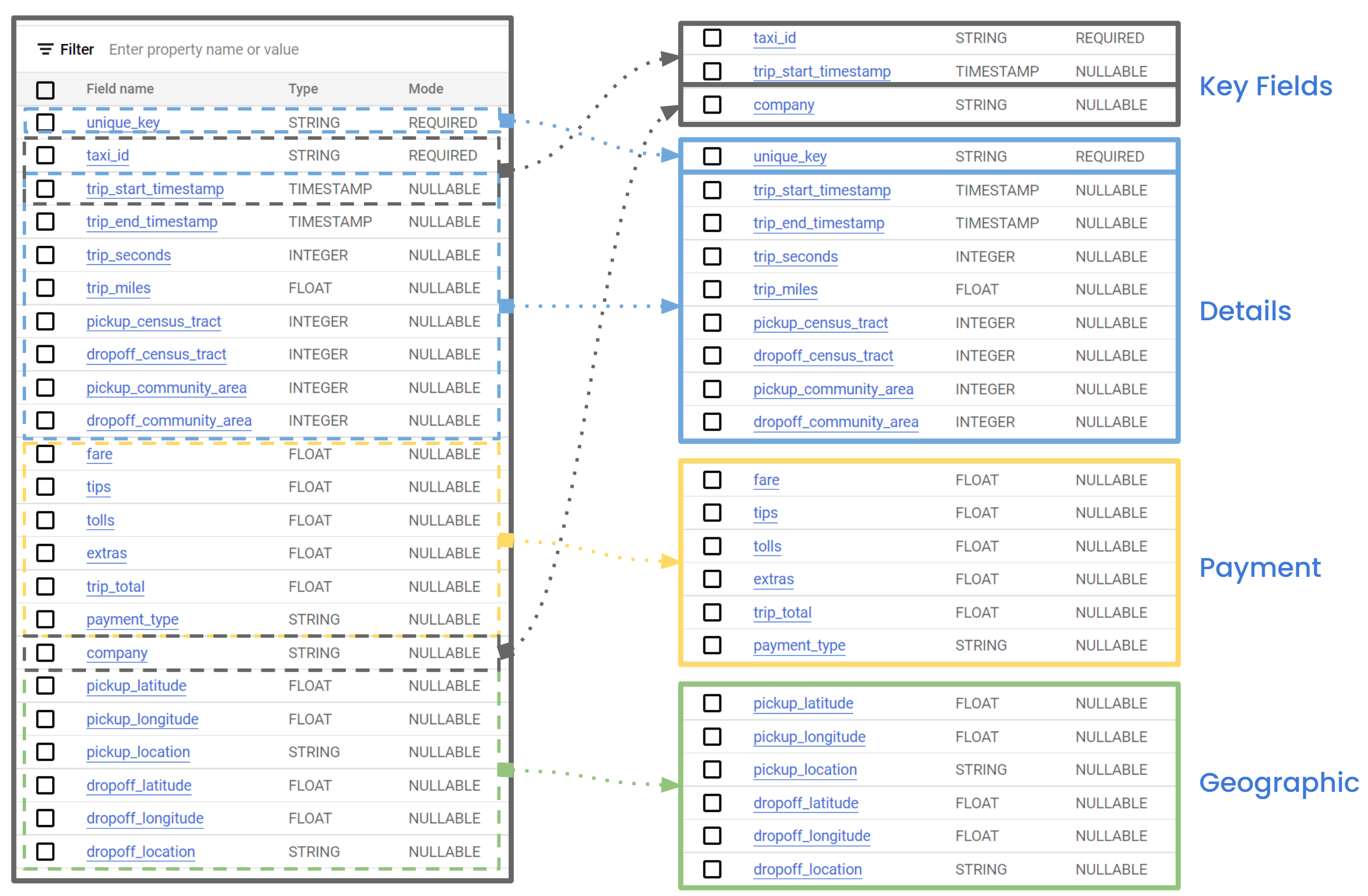Viewport: 1368px width, 896px height.
Task: Check the dropoff_location checkbox in the Geographic group
Action: point(711,869)
